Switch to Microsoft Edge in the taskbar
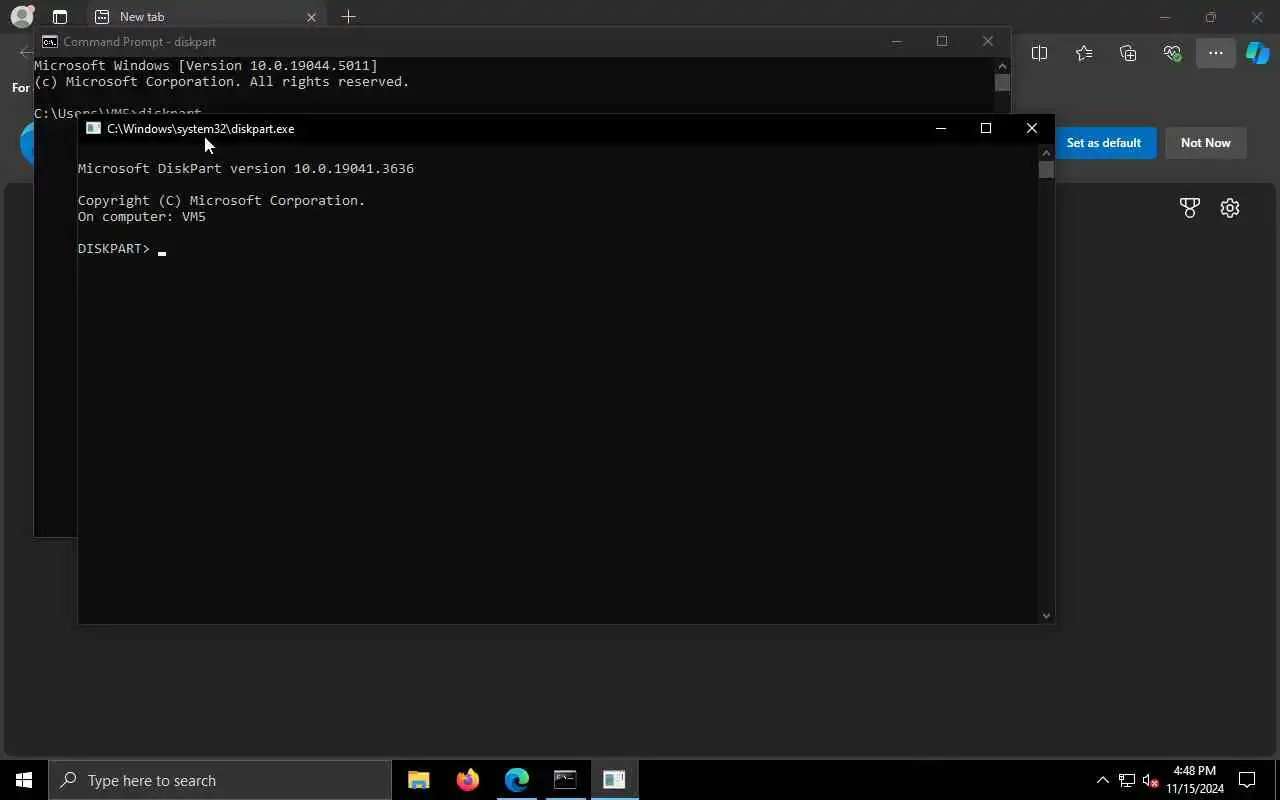 tap(516, 780)
